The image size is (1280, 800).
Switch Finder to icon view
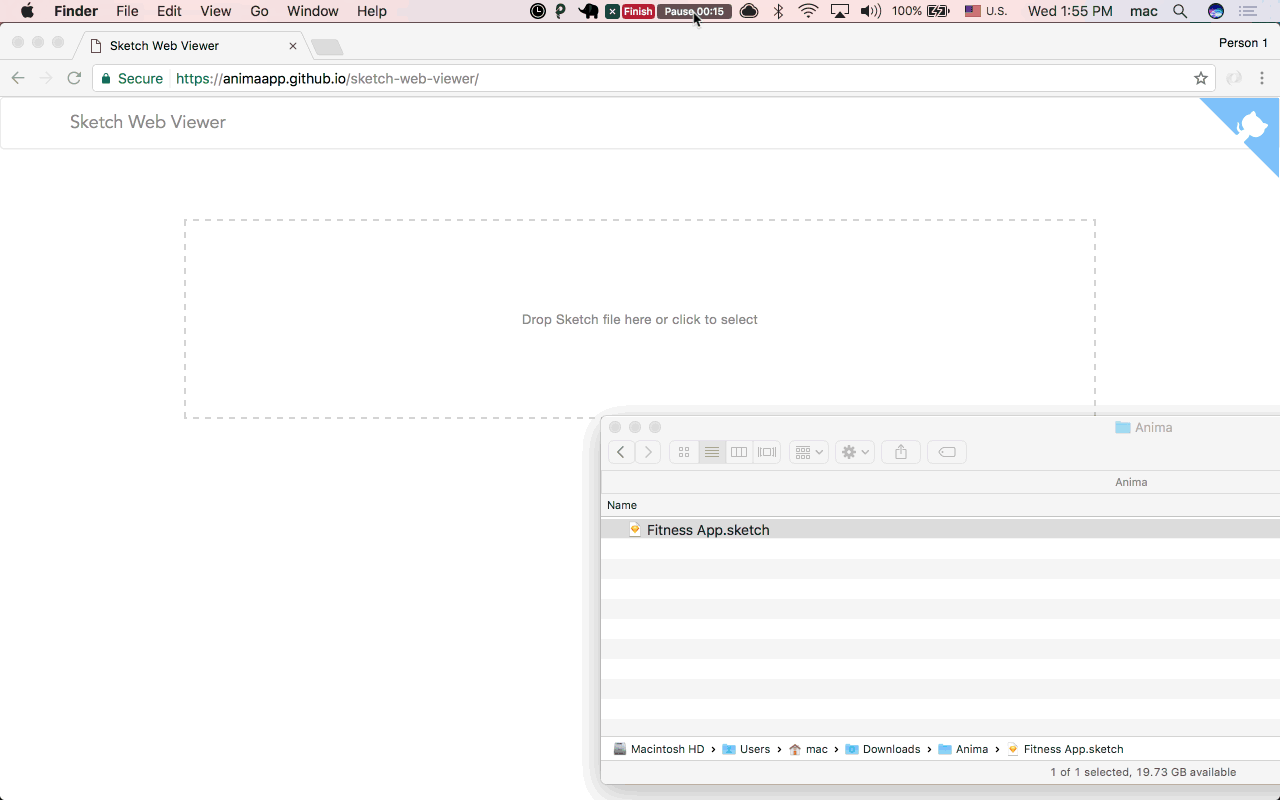pos(684,452)
